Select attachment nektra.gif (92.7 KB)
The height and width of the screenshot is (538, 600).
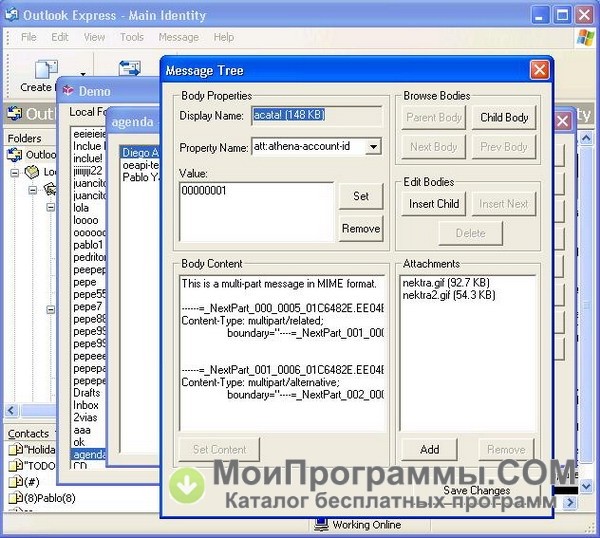tap(446, 283)
